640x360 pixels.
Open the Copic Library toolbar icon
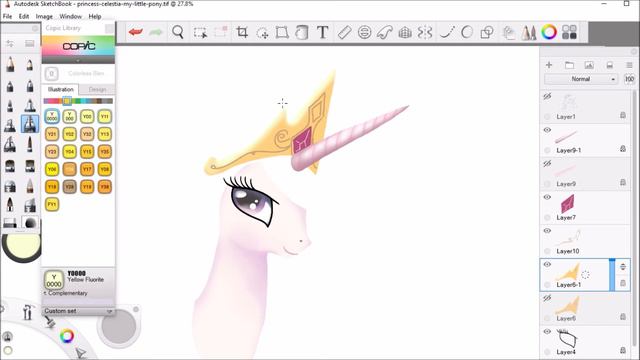509,32
